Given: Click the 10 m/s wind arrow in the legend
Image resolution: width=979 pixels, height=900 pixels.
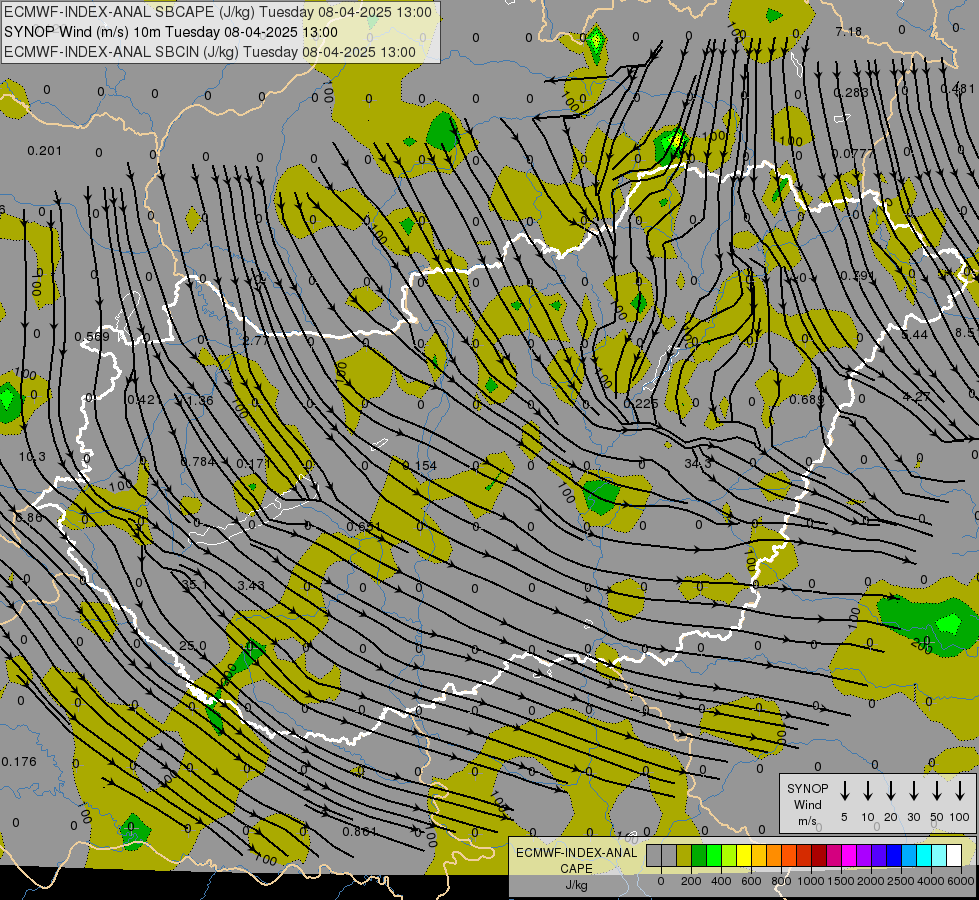Looking at the screenshot, I should 868,791.
